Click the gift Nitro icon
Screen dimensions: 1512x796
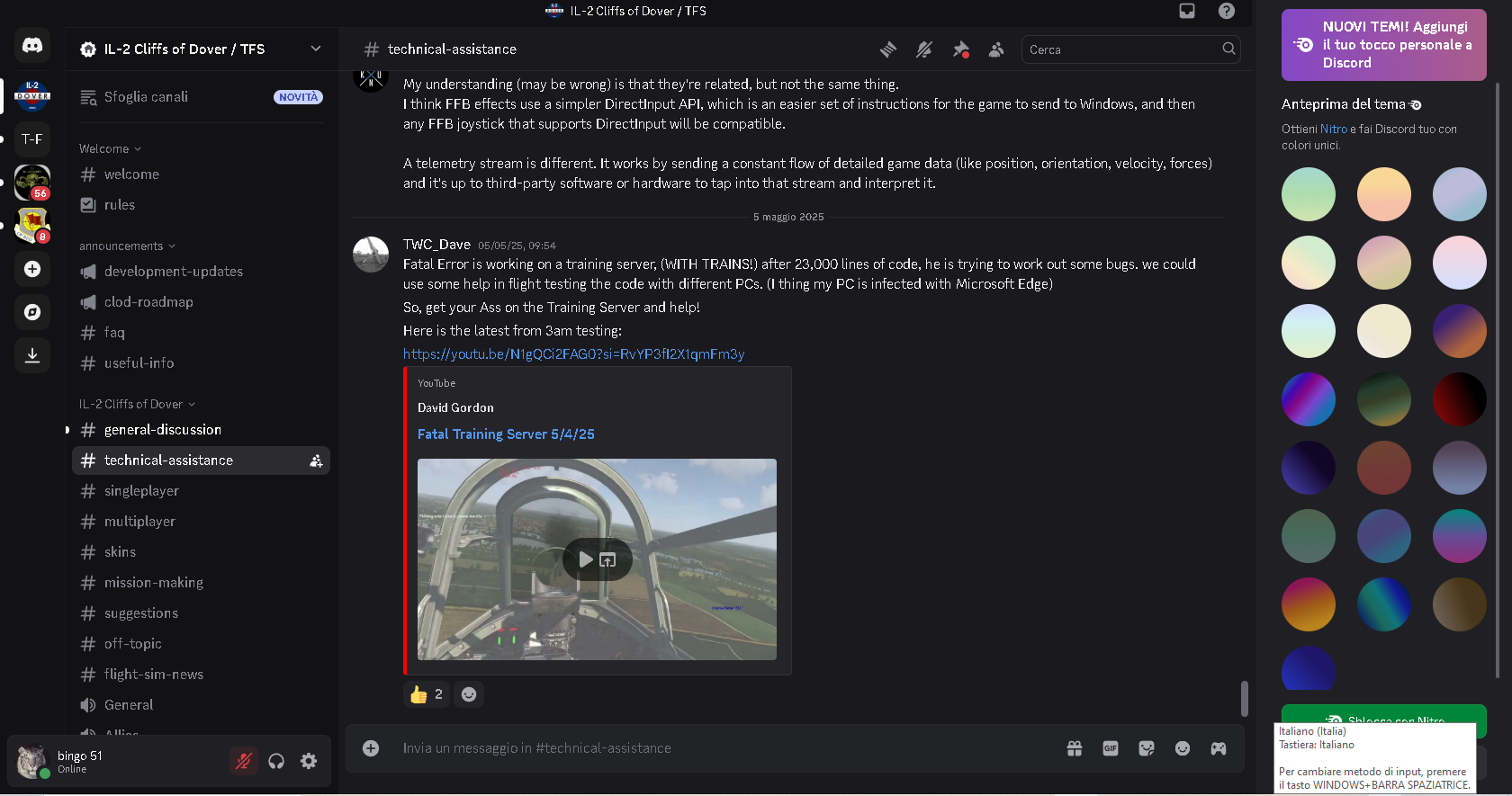point(1075,748)
